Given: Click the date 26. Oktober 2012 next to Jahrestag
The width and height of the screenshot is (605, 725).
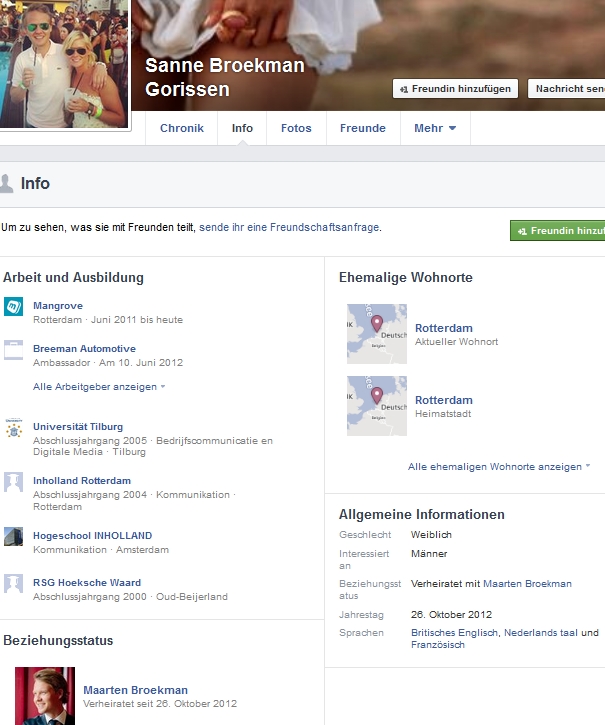Looking at the screenshot, I should (x=451, y=614).
